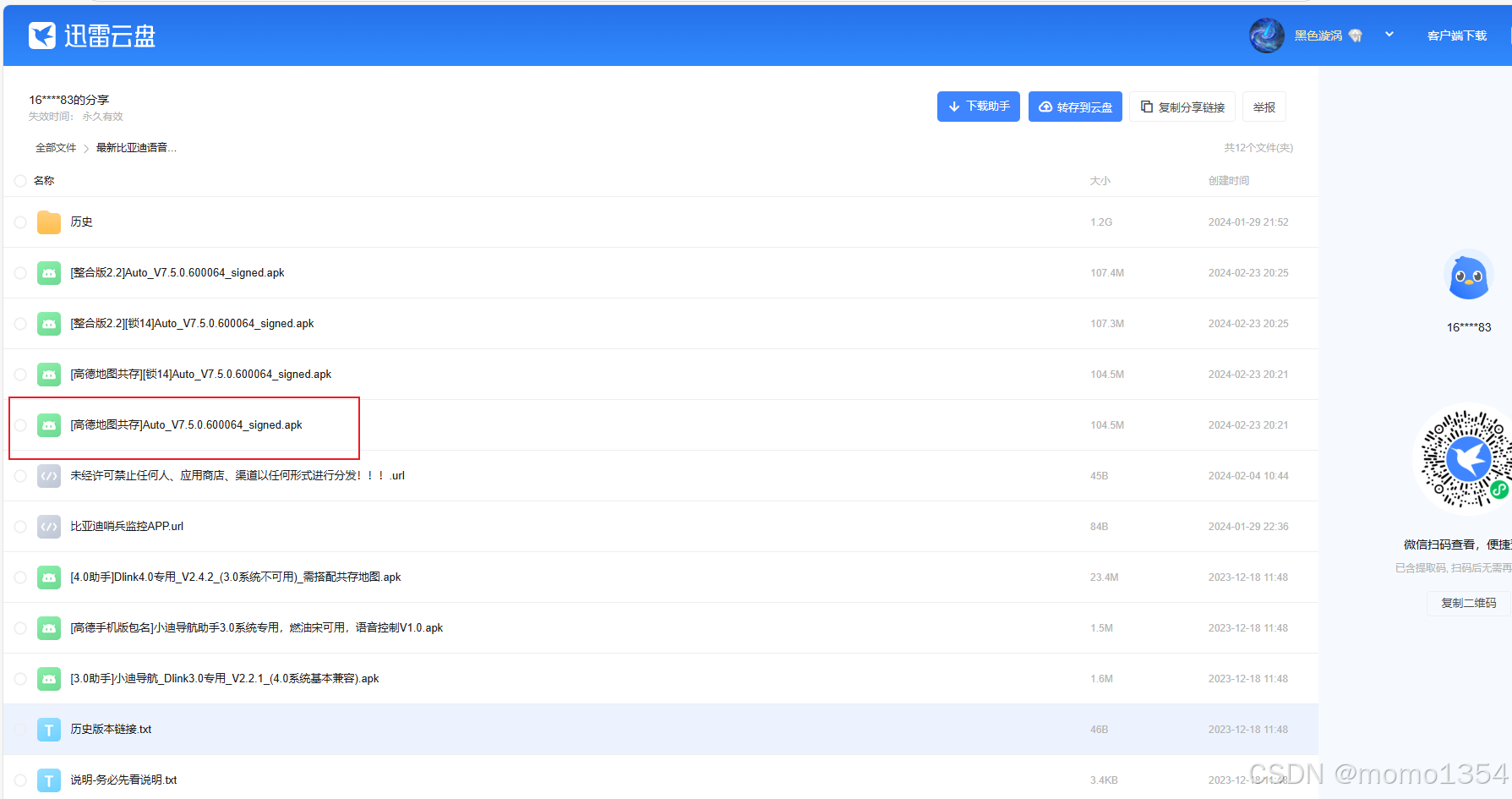Click the 16****83 sharer name under avatar
Image resolution: width=1512 pixels, height=799 pixels.
1469,327
